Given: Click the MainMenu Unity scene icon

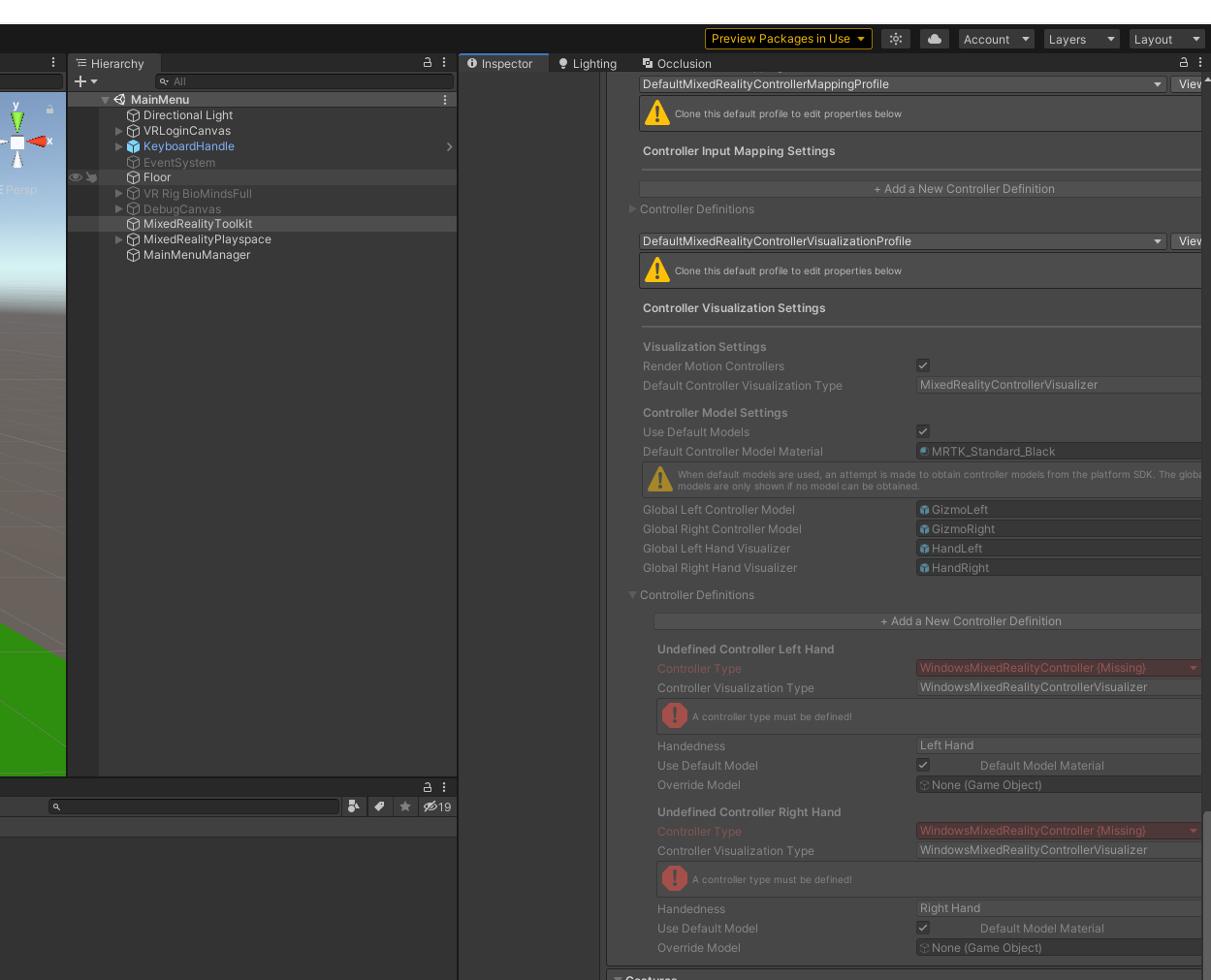Looking at the screenshot, I should coord(119,100).
